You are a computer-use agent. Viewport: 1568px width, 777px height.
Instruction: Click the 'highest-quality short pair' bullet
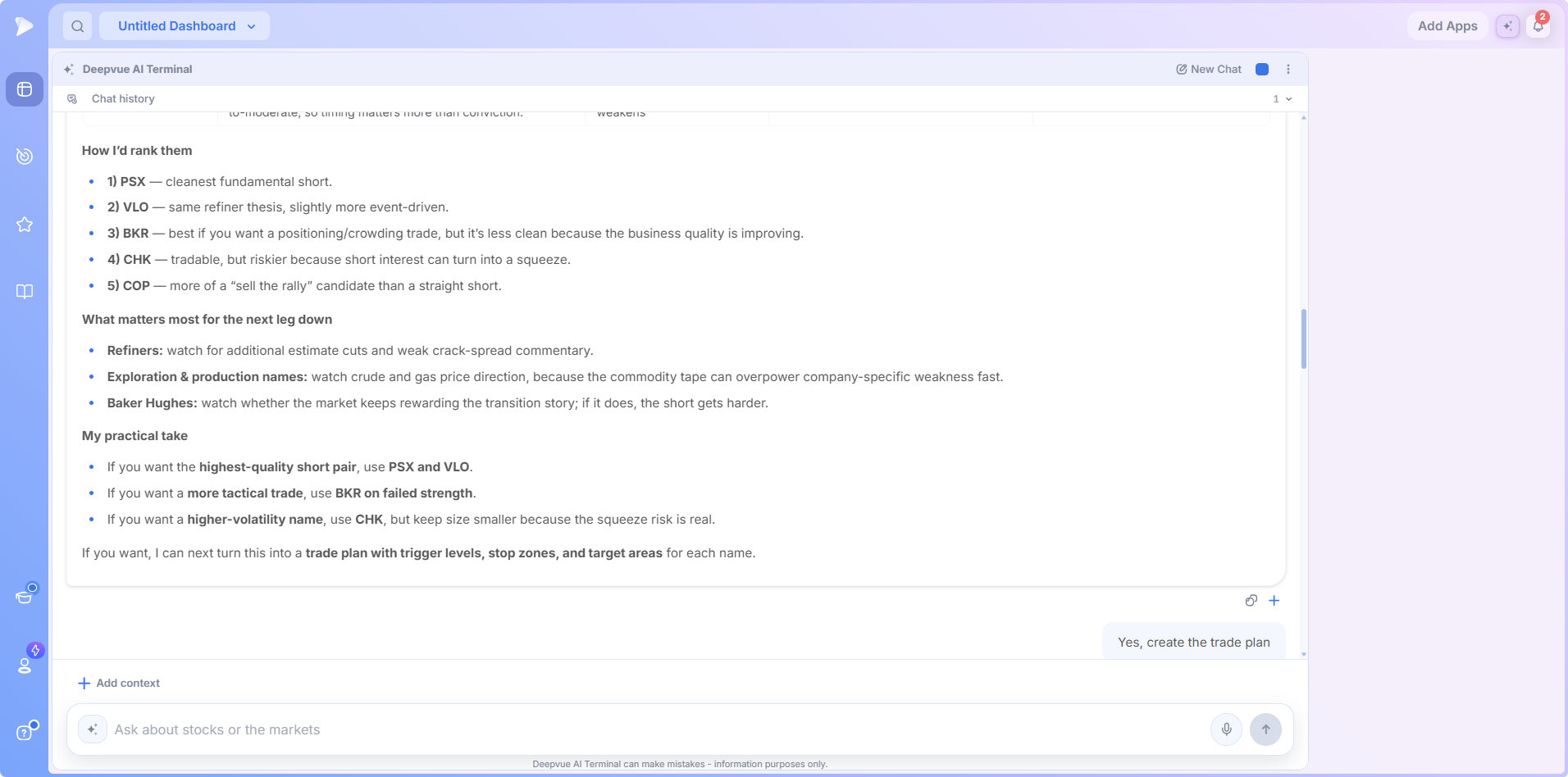pyautogui.click(x=290, y=467)
